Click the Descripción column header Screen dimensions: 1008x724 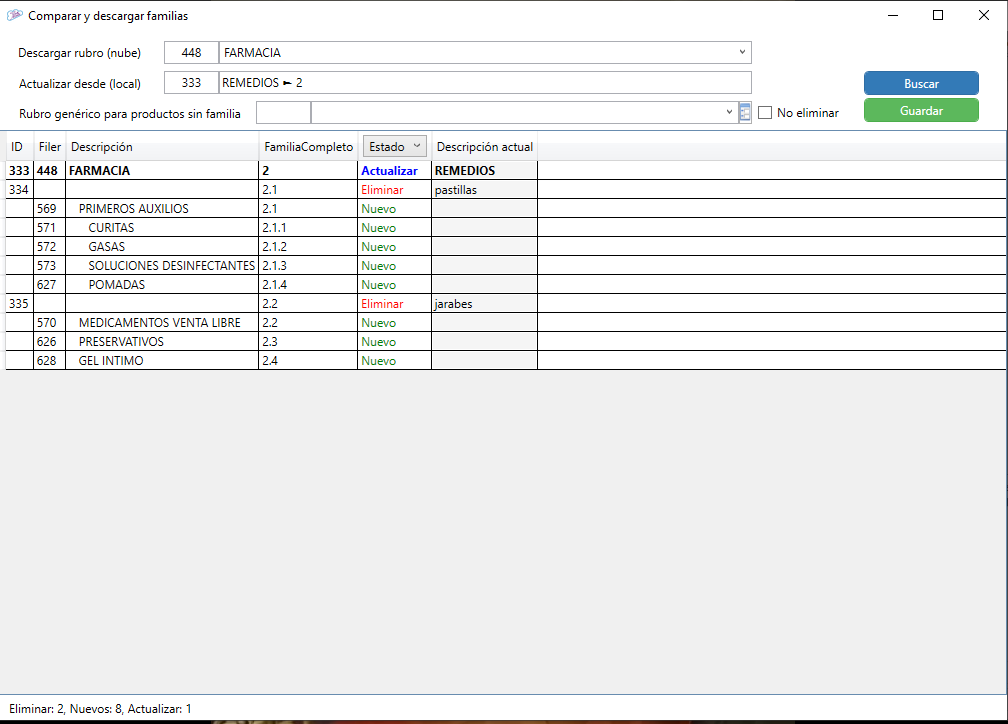102,147
